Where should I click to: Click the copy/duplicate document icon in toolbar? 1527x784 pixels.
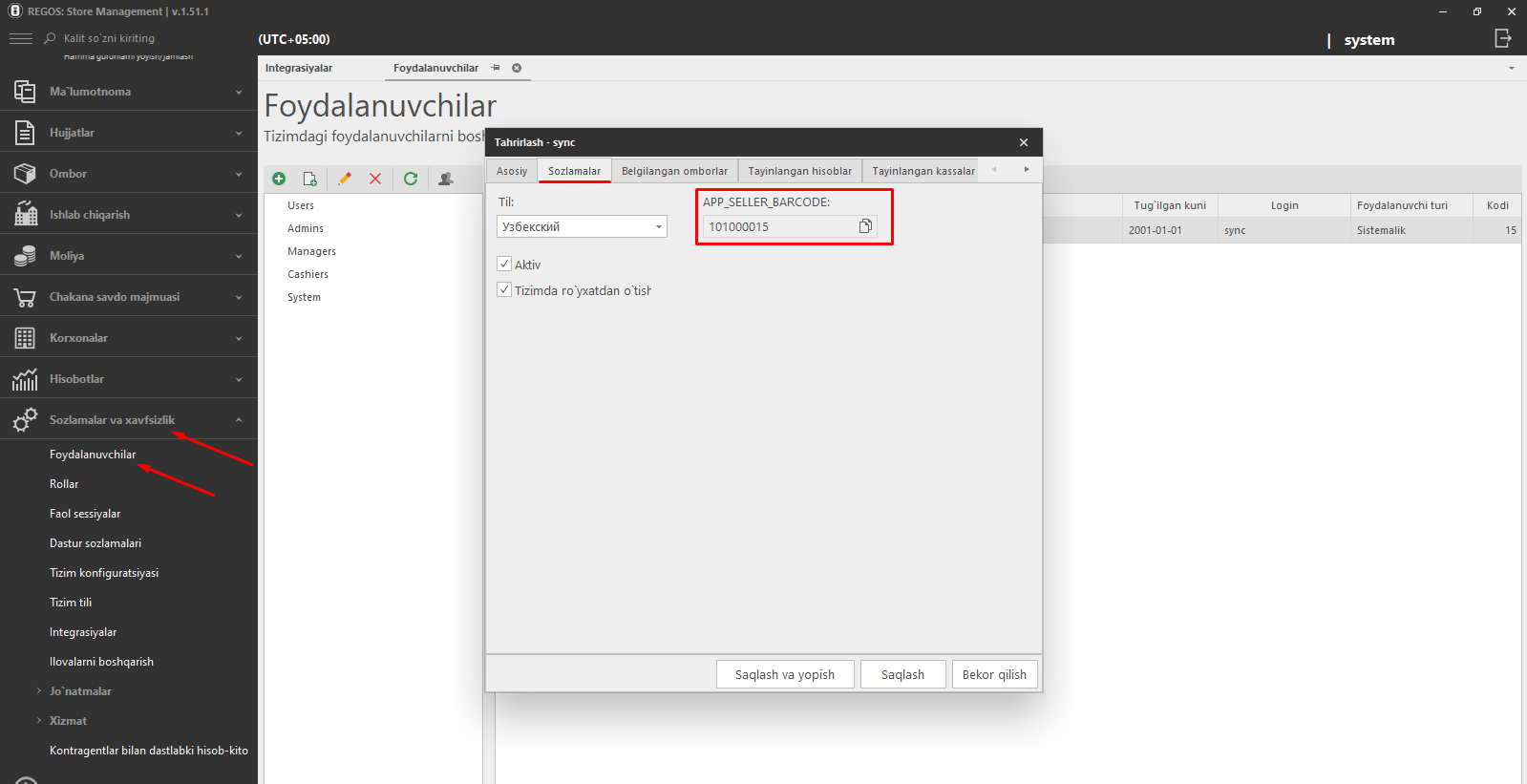[310, 179]
